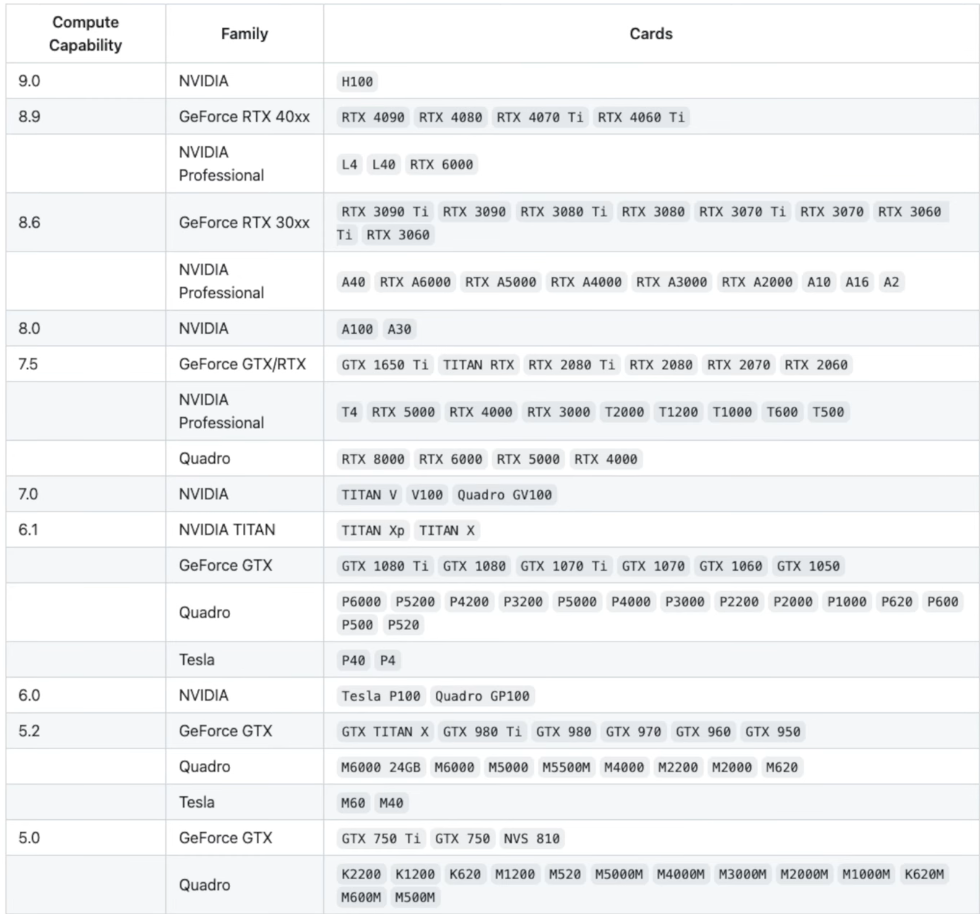This screenshot has width=980, height=914.
Task: Click the A100 card tag
Action: (x=357, y=329)
